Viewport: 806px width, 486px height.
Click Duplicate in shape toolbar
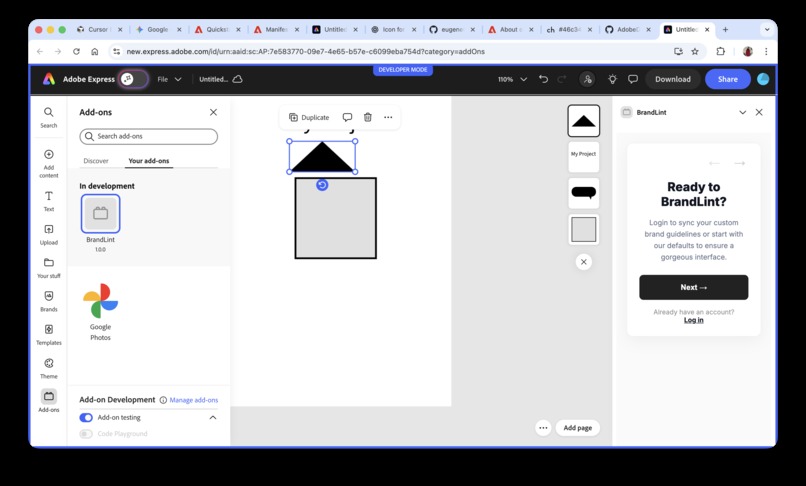[309, 117]
